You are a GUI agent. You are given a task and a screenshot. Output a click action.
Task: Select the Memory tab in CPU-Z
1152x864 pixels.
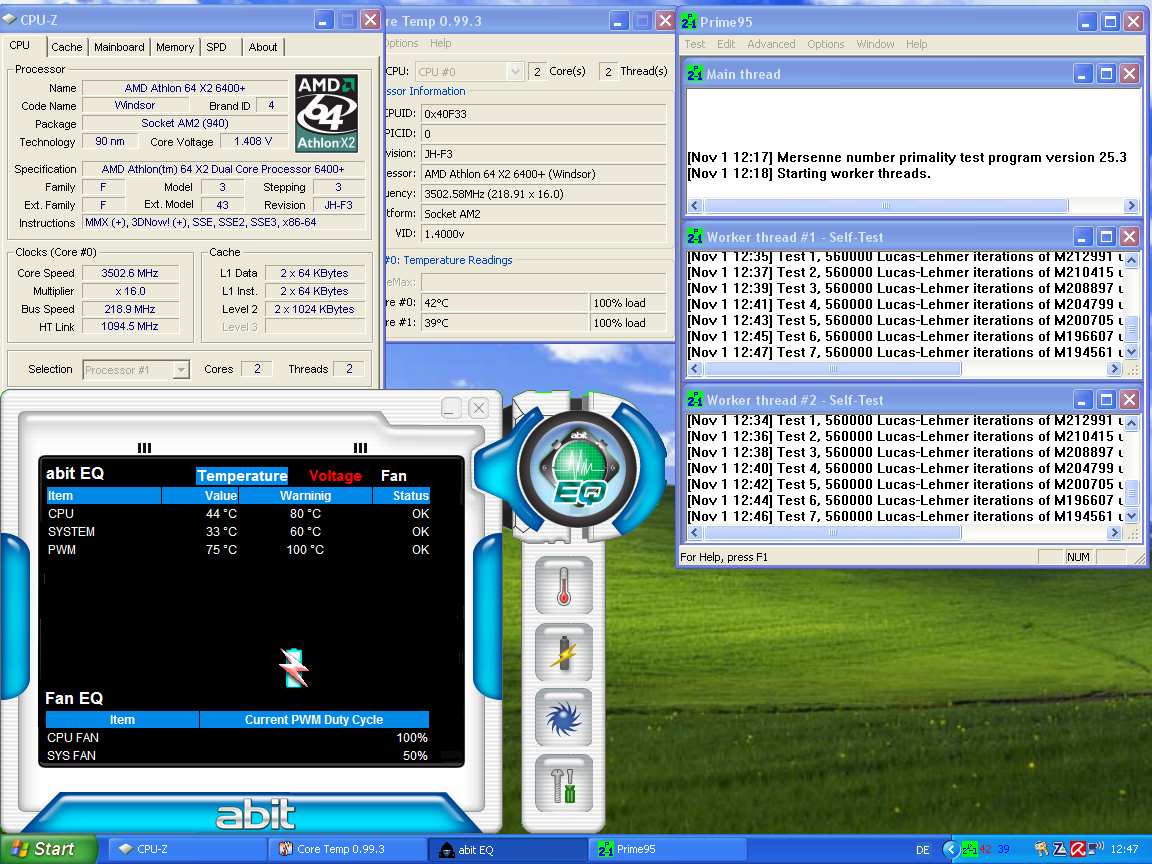click(x=175, y=47)
